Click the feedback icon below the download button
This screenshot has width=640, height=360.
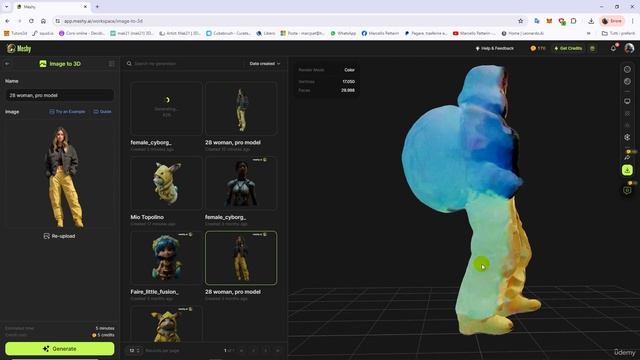click(627, 190)
